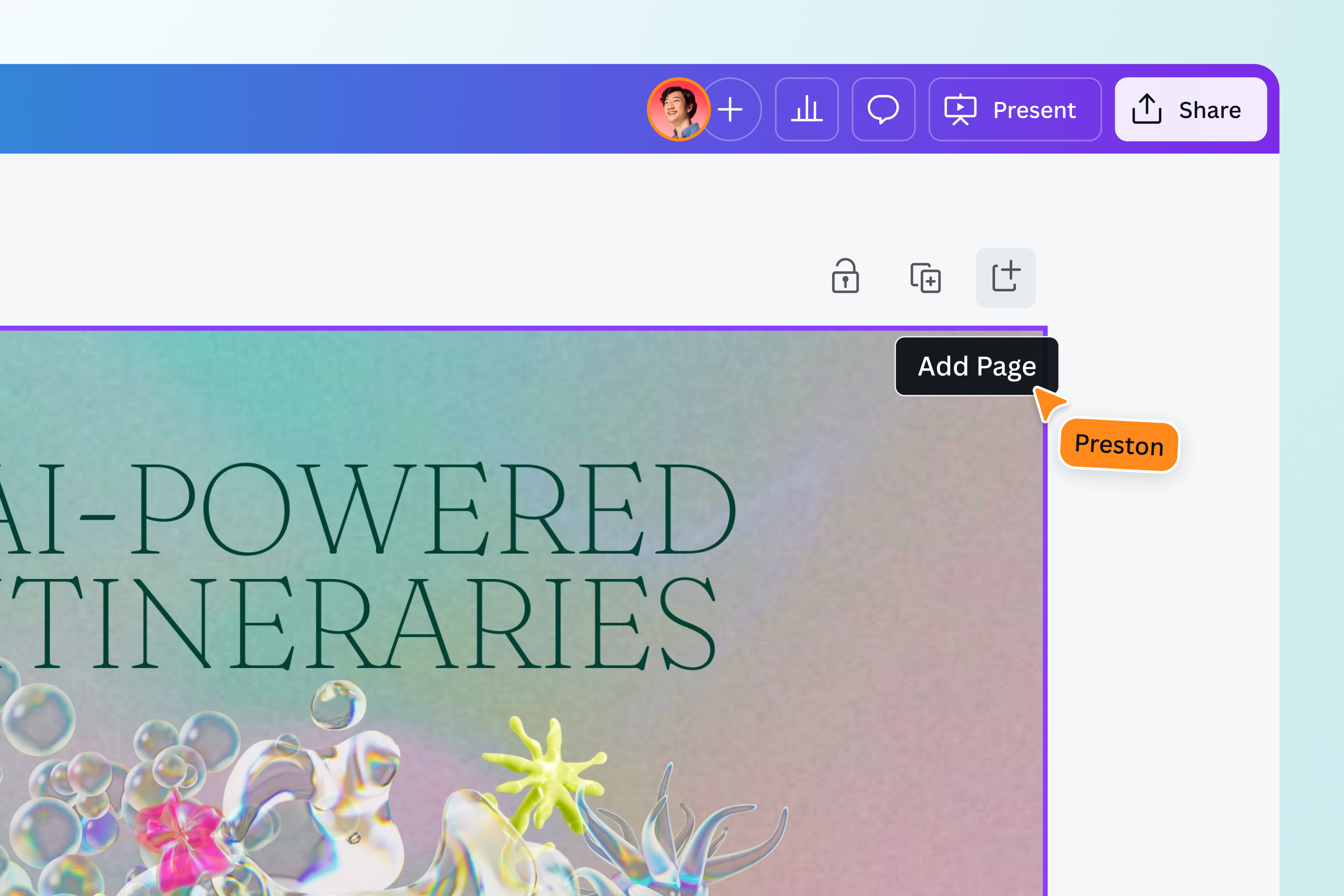View design insights with the bar chart icon

(x=807, y=109)
